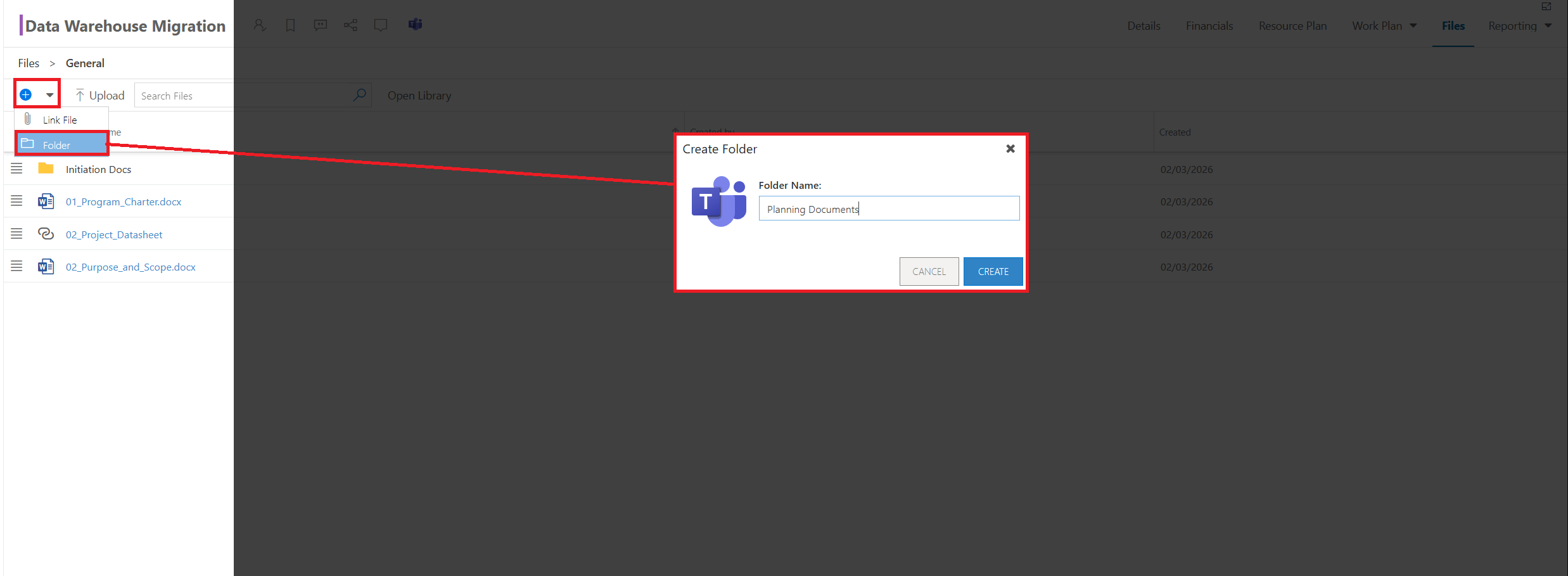Click the Upload button
The image size is (1568, 576).
[100, 96]
